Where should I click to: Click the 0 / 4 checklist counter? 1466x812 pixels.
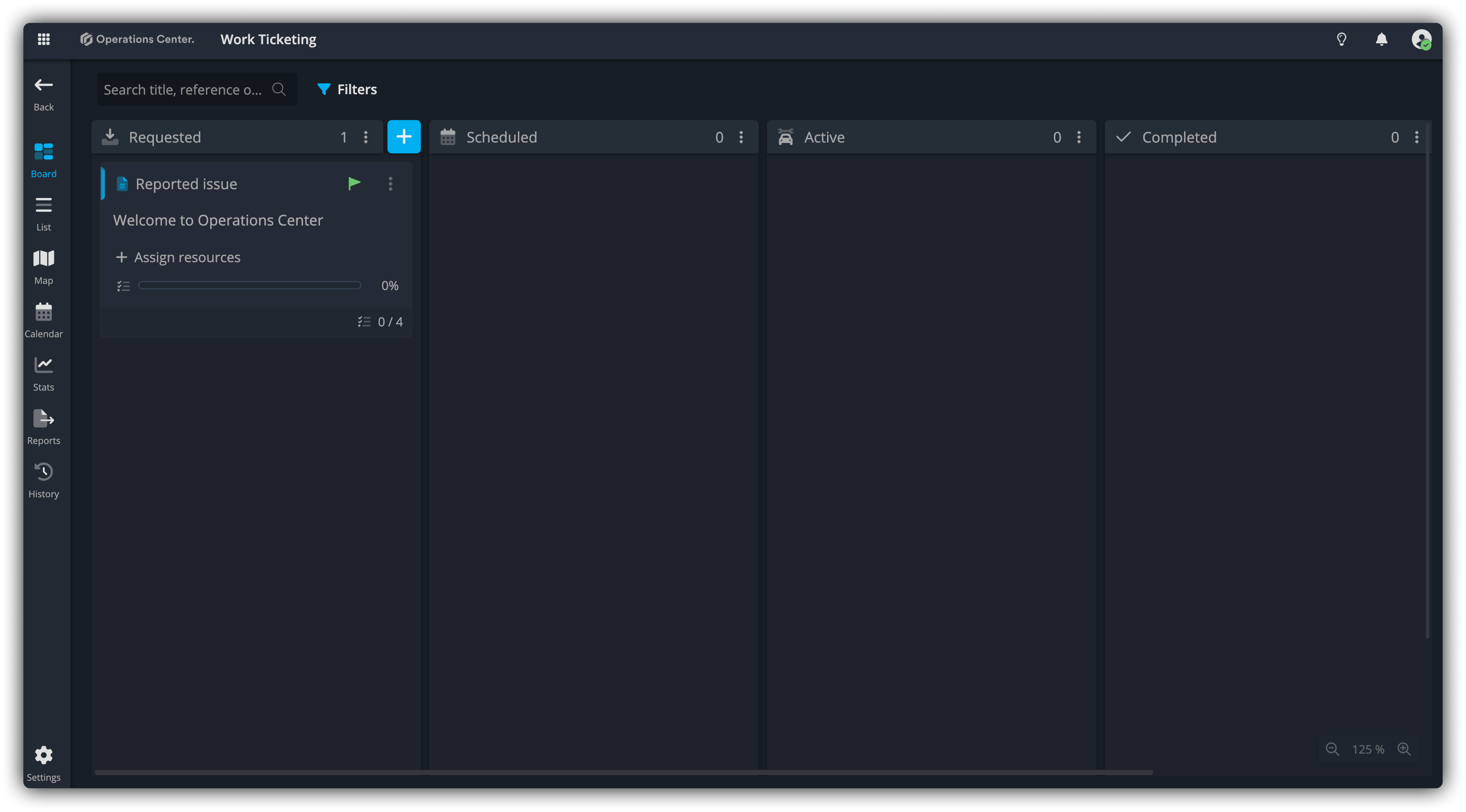tap(380, 322)
